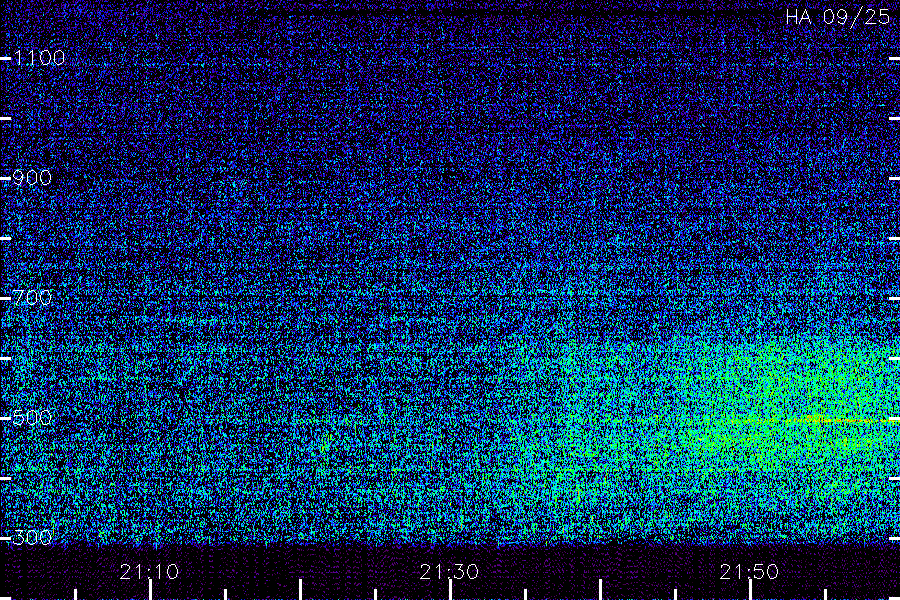Click the 21:50 time axis label
Viewport: 900px width, 600px height.
coord(749,571)
